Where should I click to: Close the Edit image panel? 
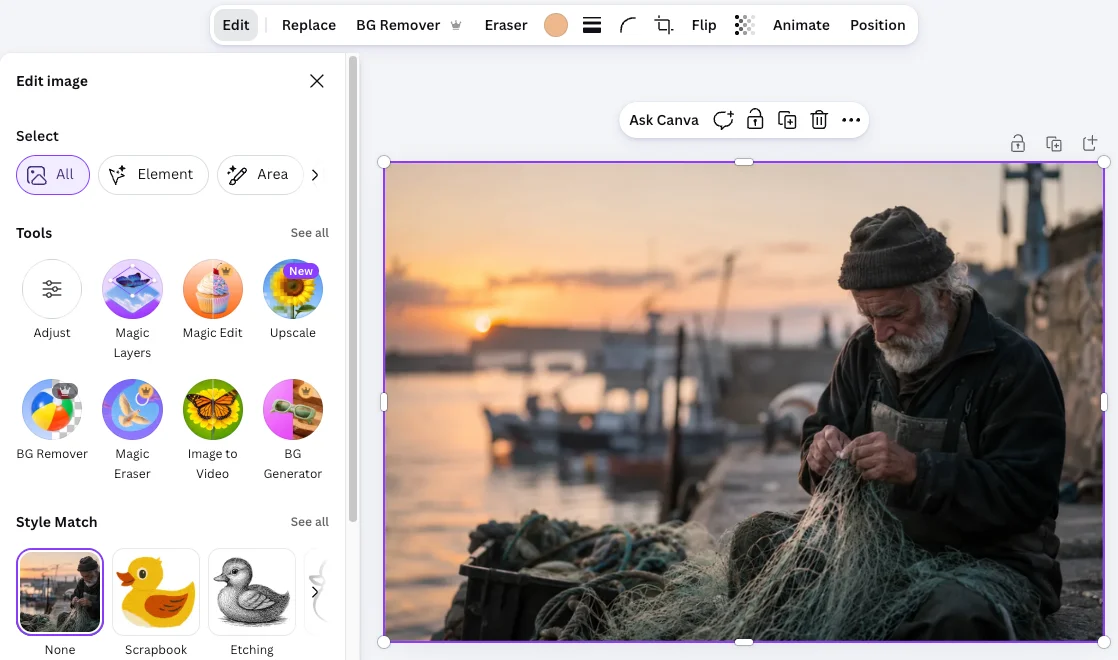coord(317,81)
